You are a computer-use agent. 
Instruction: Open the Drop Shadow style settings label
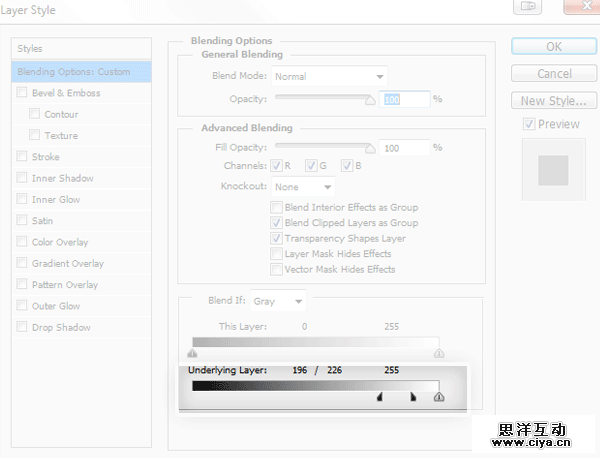tap(61, 328)
